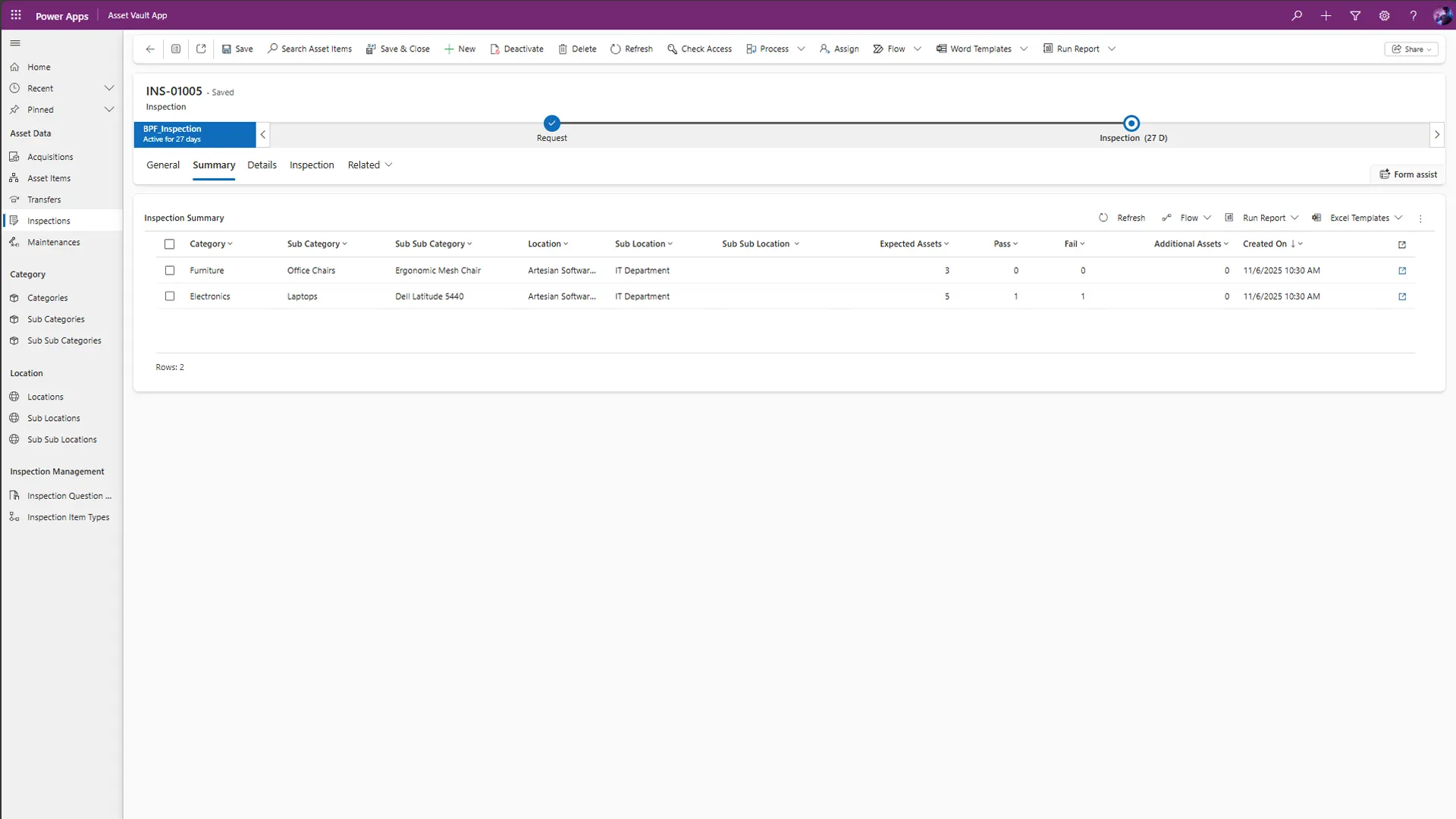Image resolution: width=1456 pixels, height=819 pixels.
Task: Click the Deactivate record icon
Action: click(x=494, y=49)
